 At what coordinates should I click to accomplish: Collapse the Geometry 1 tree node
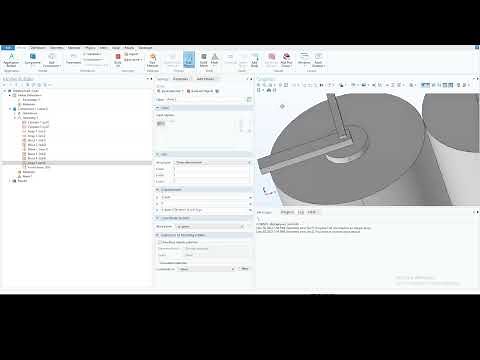click(15, 118)
